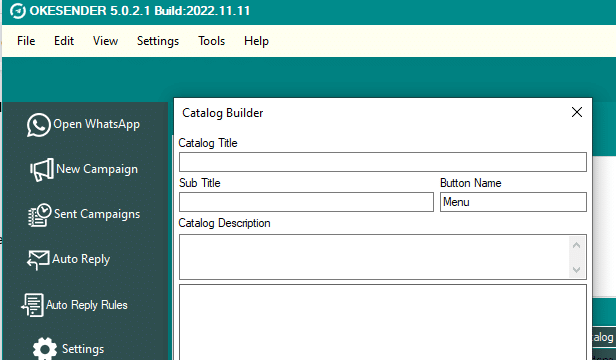This screenshot has width=616, height=360.
Task: Click the Auto Reply envelope icon
Action: pyautogui.click(x=38, y=260)
